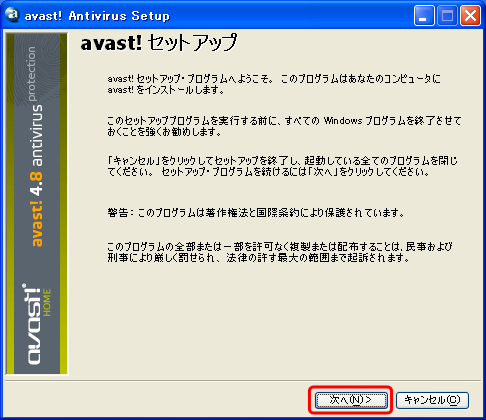Image resolution: width=486 pixels, height=420 pixels.
Task: Click the "avast! セットアップ" heading
Action: point(159,43)
